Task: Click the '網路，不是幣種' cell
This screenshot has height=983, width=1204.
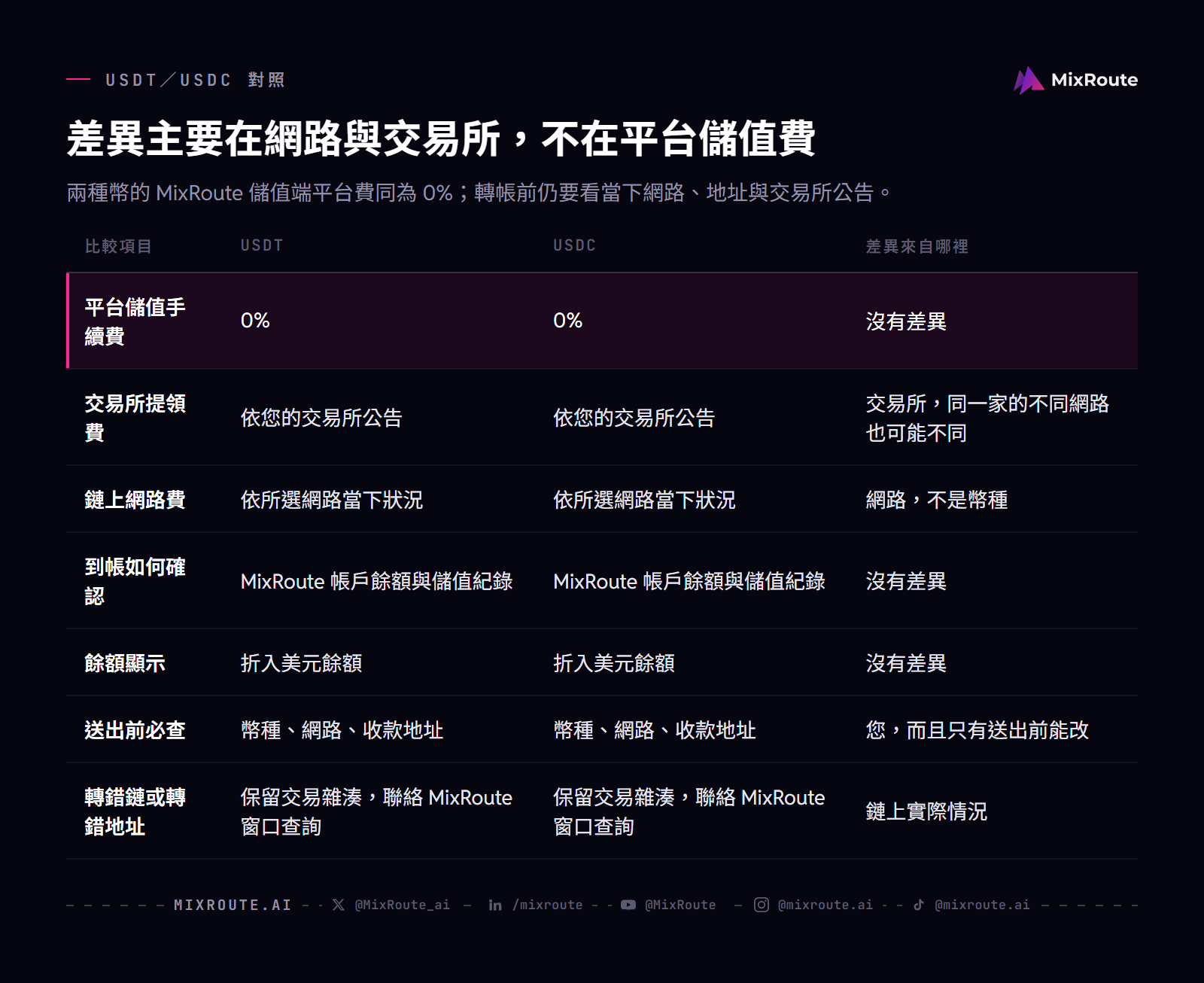Action: (937, 500)
